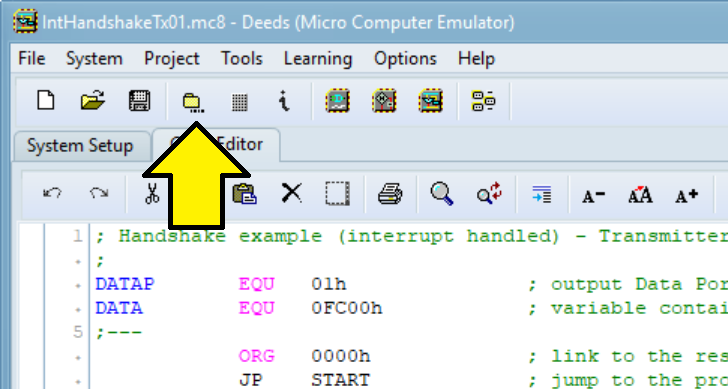728x389 pixels.
Task: Reset font size with AA icon
Action: [640, 194]
